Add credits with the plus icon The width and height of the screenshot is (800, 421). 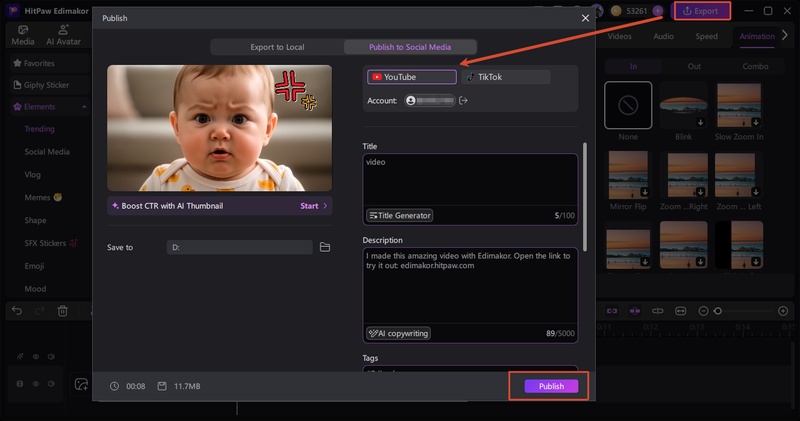click(x=658, y=11)
